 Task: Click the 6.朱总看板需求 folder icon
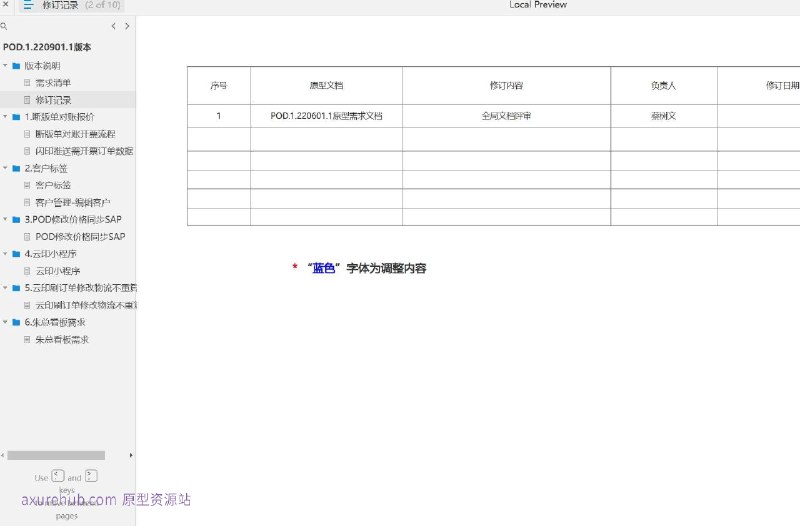(16, 322)
